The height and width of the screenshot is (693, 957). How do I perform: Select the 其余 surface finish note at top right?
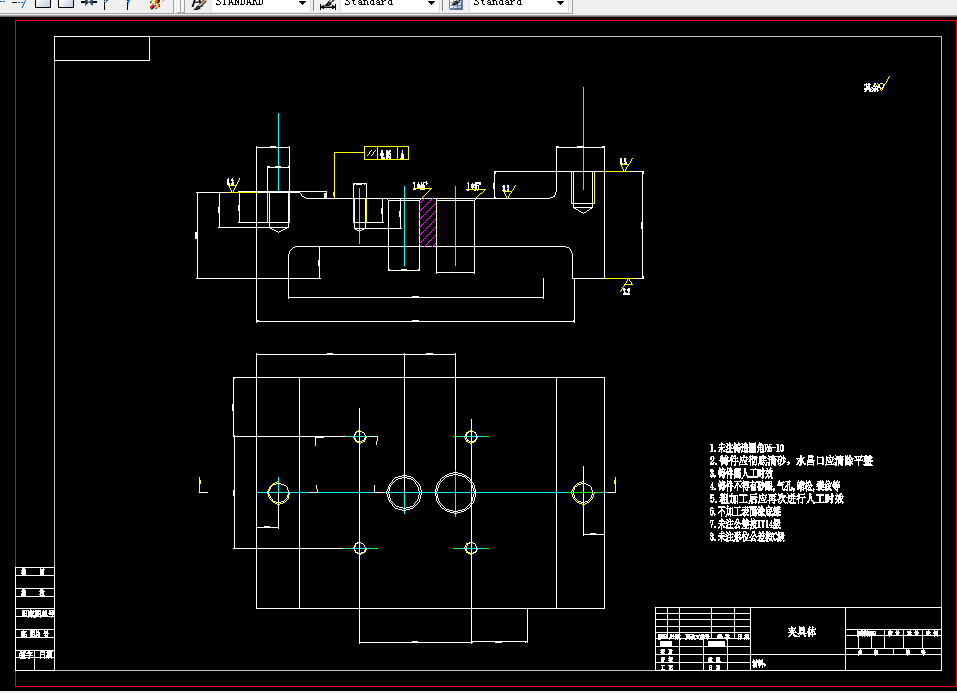coord(876,85)
